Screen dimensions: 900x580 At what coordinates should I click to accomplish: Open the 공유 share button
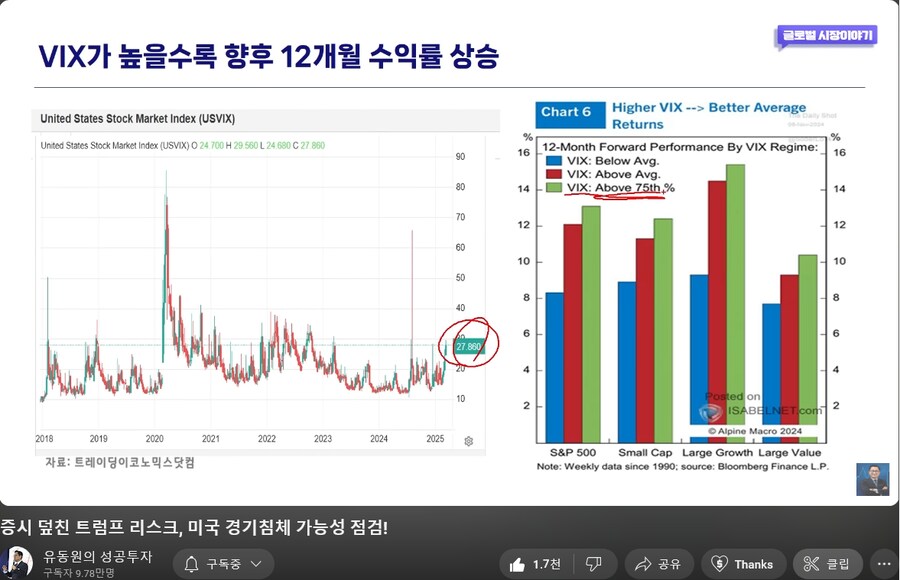coord(658,564)
